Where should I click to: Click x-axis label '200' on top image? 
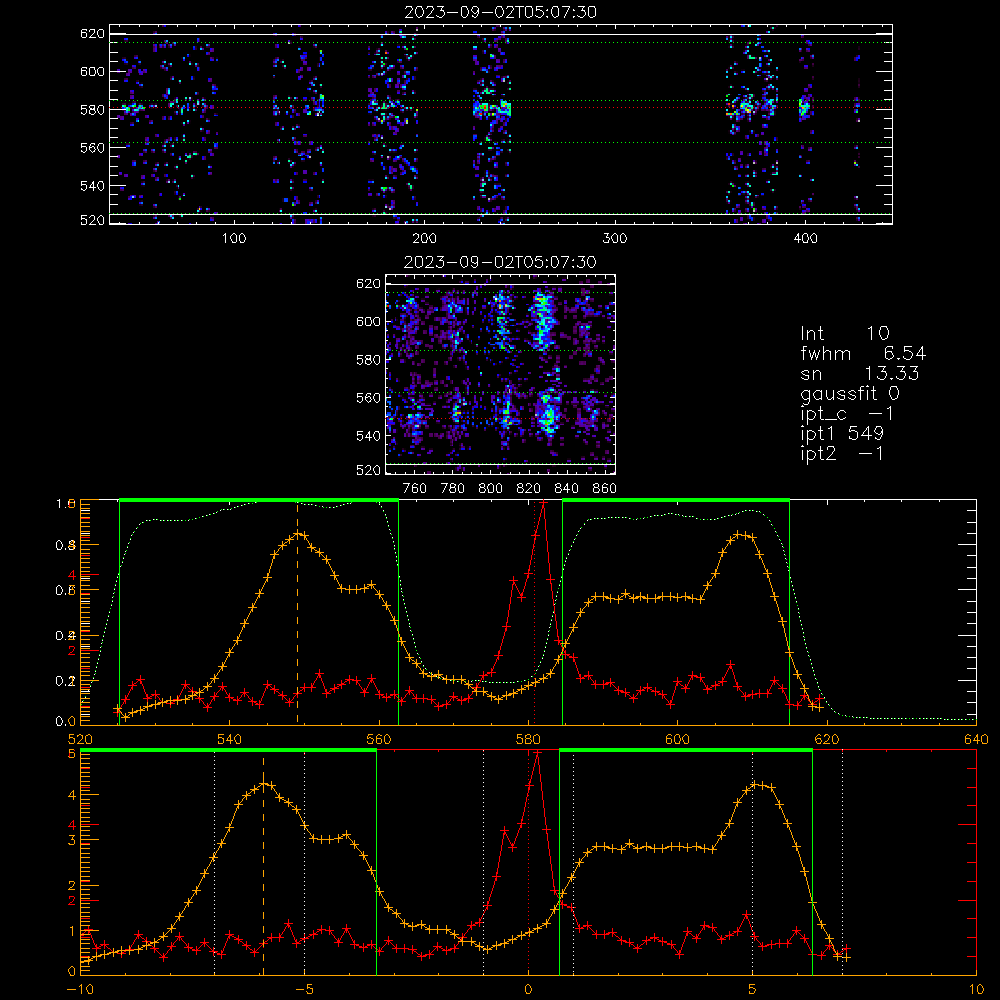click(424, 239)
